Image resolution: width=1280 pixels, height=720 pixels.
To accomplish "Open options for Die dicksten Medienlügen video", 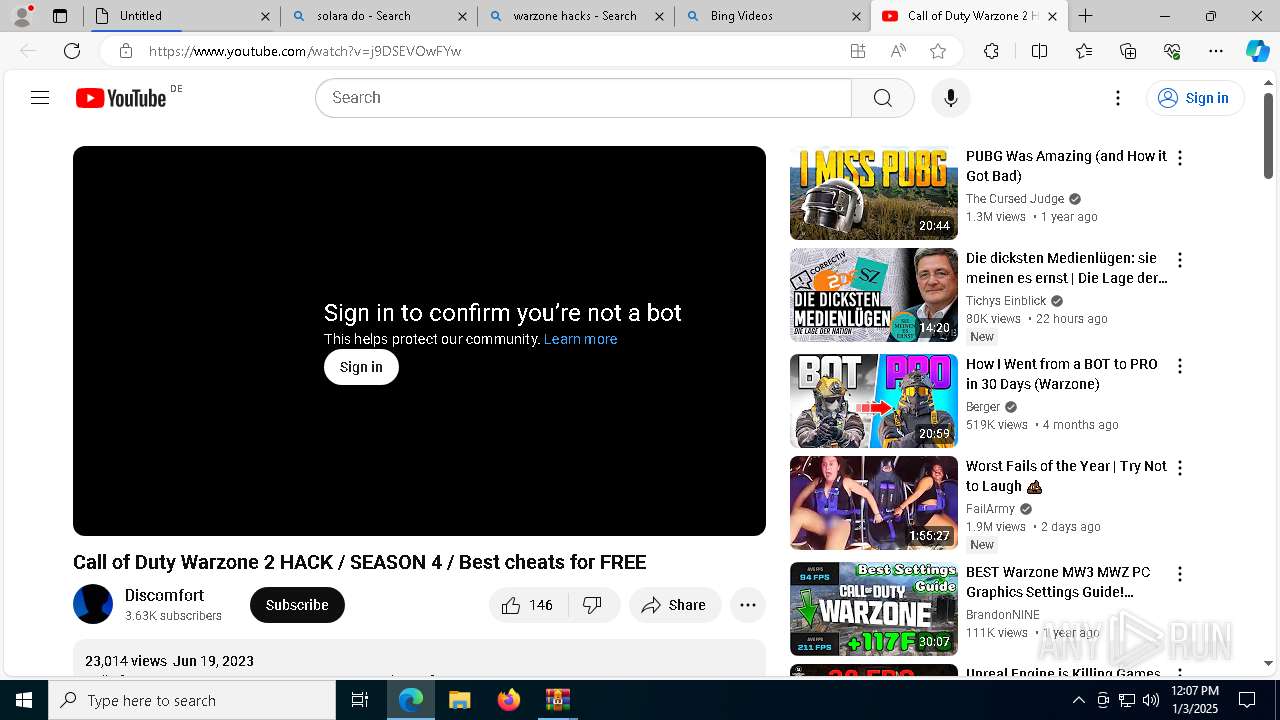I will click(x=1180, y=260).
